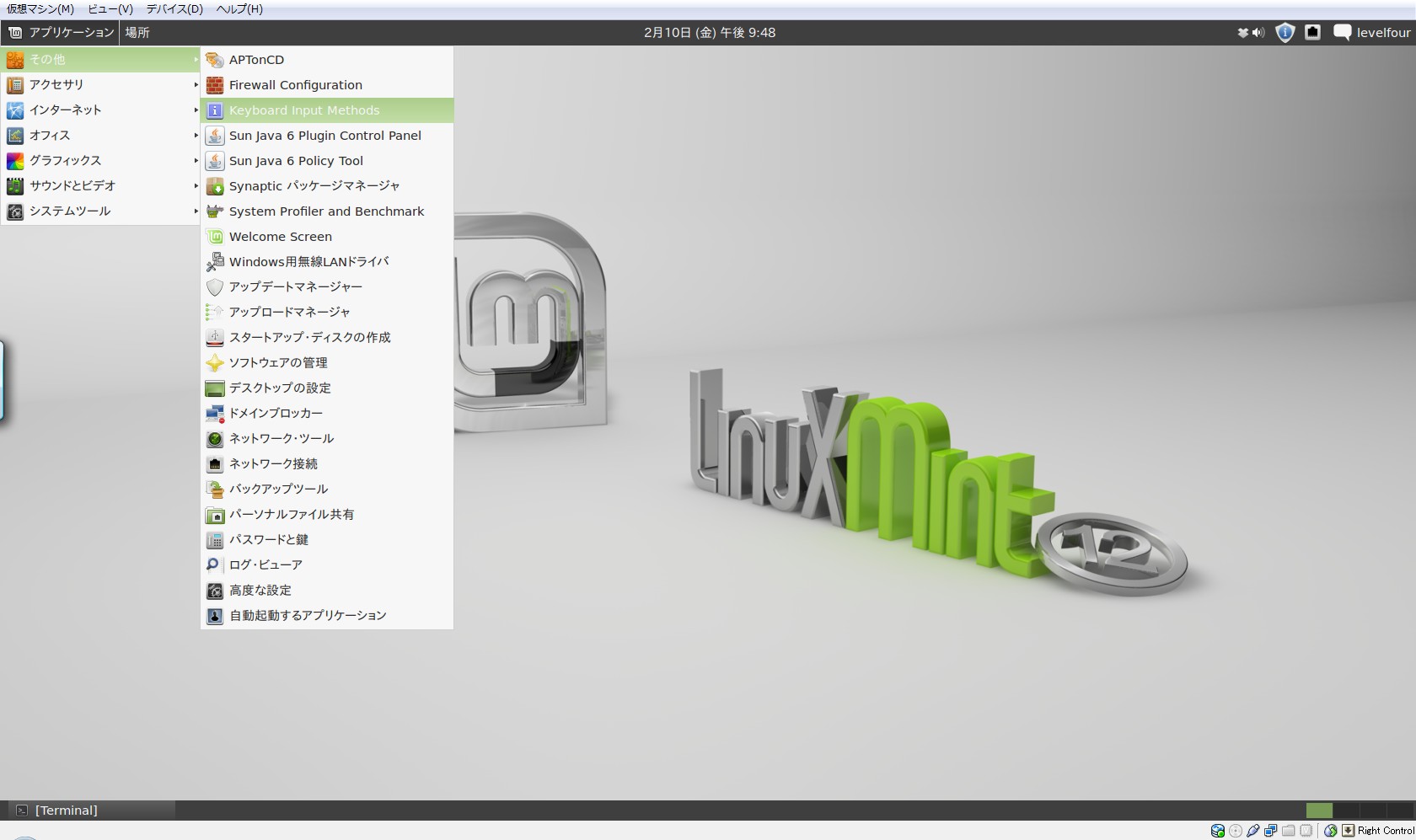The height and width of the screenshot is (840, 1416).
Task: Click the スタートアップ・ディスクの作成 drive icon
Action: point(215,338)
